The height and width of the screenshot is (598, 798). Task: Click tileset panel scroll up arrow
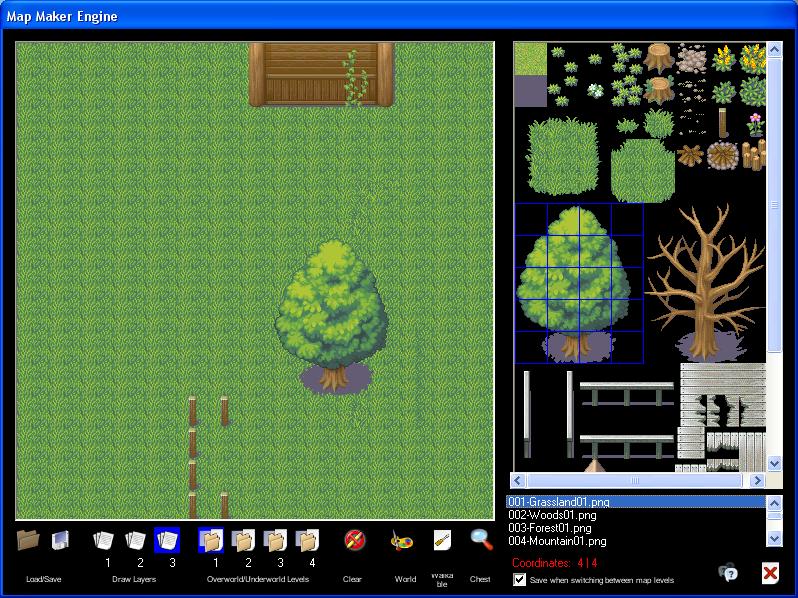pos(774,49)
